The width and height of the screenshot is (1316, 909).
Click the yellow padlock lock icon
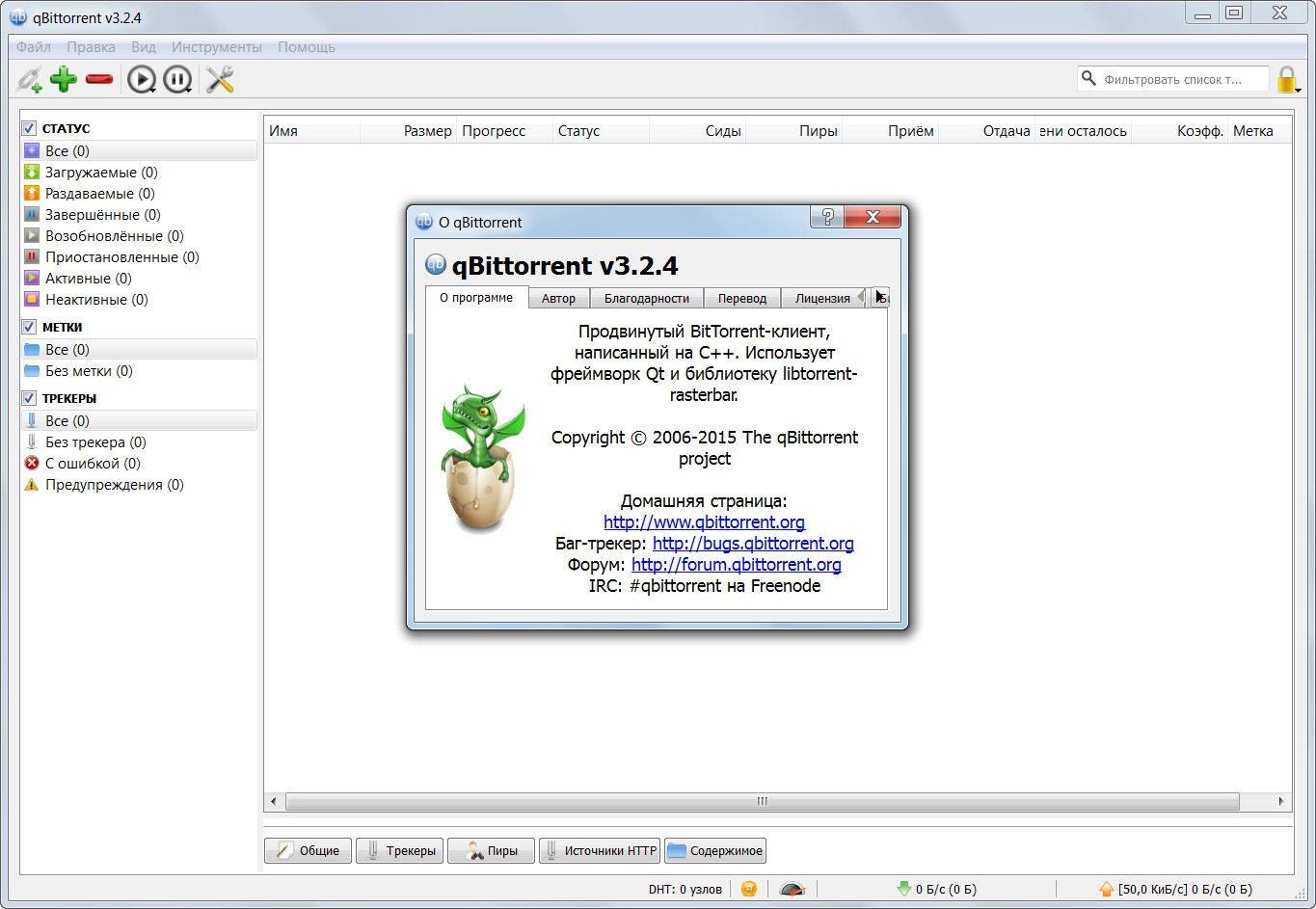1286,79
